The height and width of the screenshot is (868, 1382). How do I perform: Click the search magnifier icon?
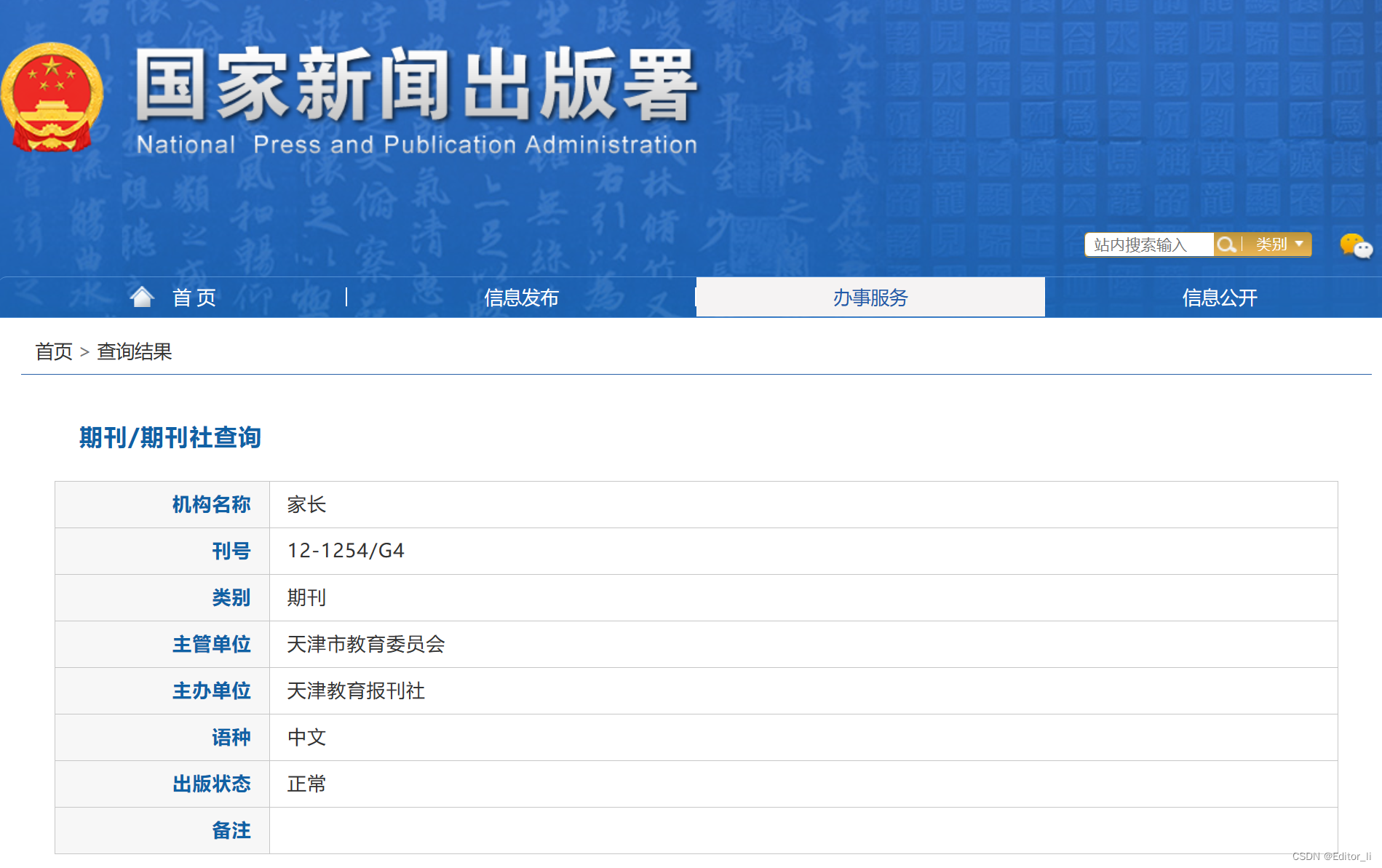tap(1226, 244)
